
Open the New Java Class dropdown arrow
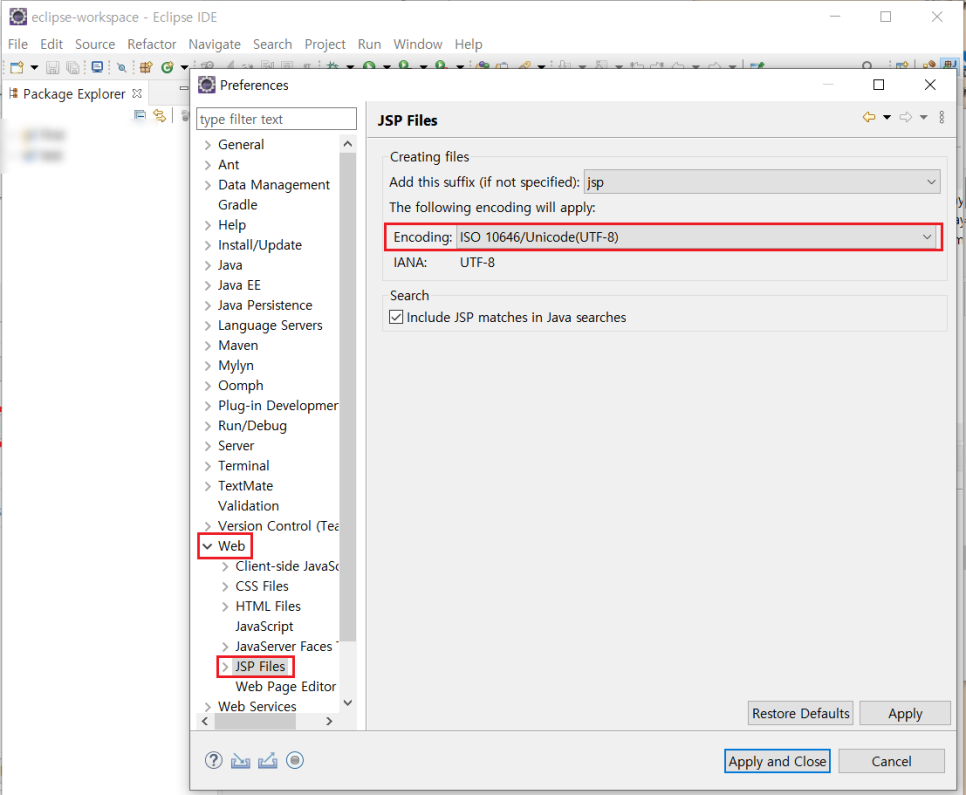click(x=184, y=67)
